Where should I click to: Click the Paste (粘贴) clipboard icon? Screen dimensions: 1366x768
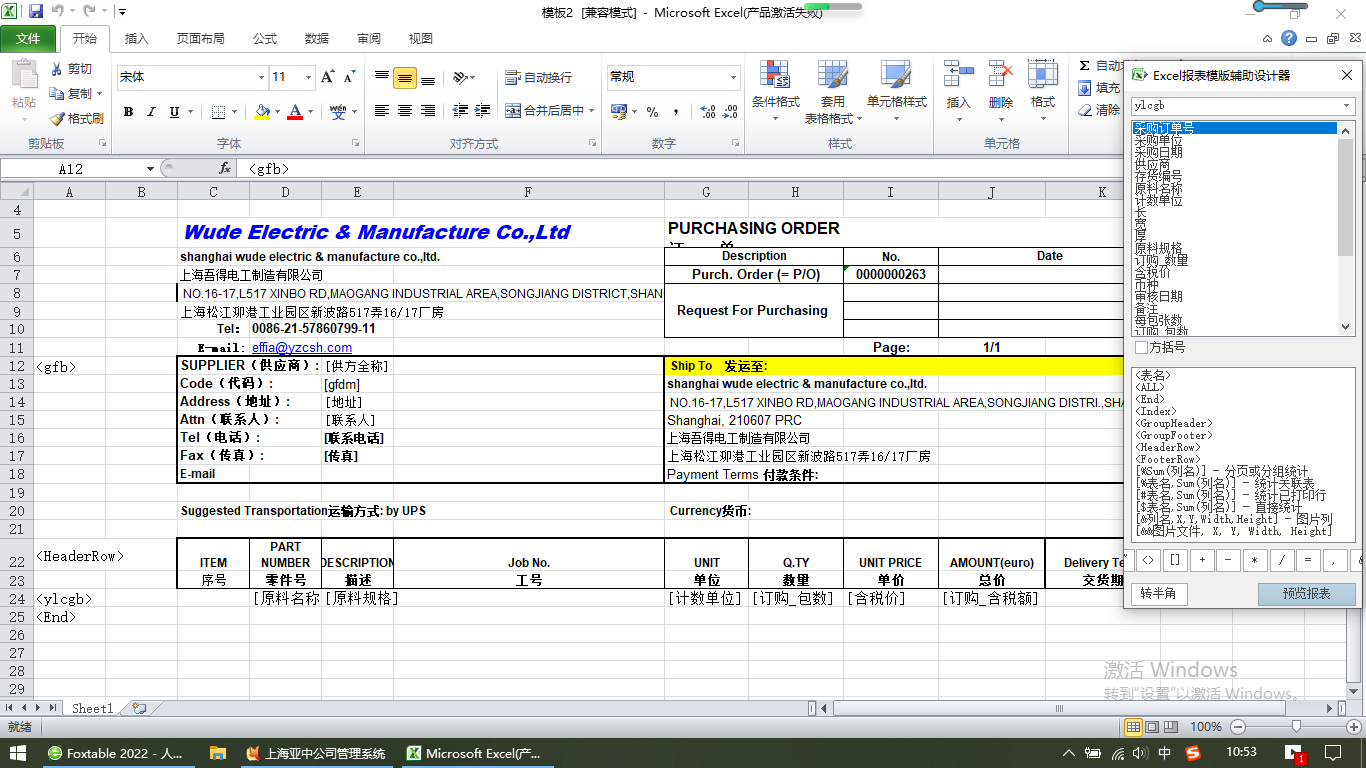point(23,76)
